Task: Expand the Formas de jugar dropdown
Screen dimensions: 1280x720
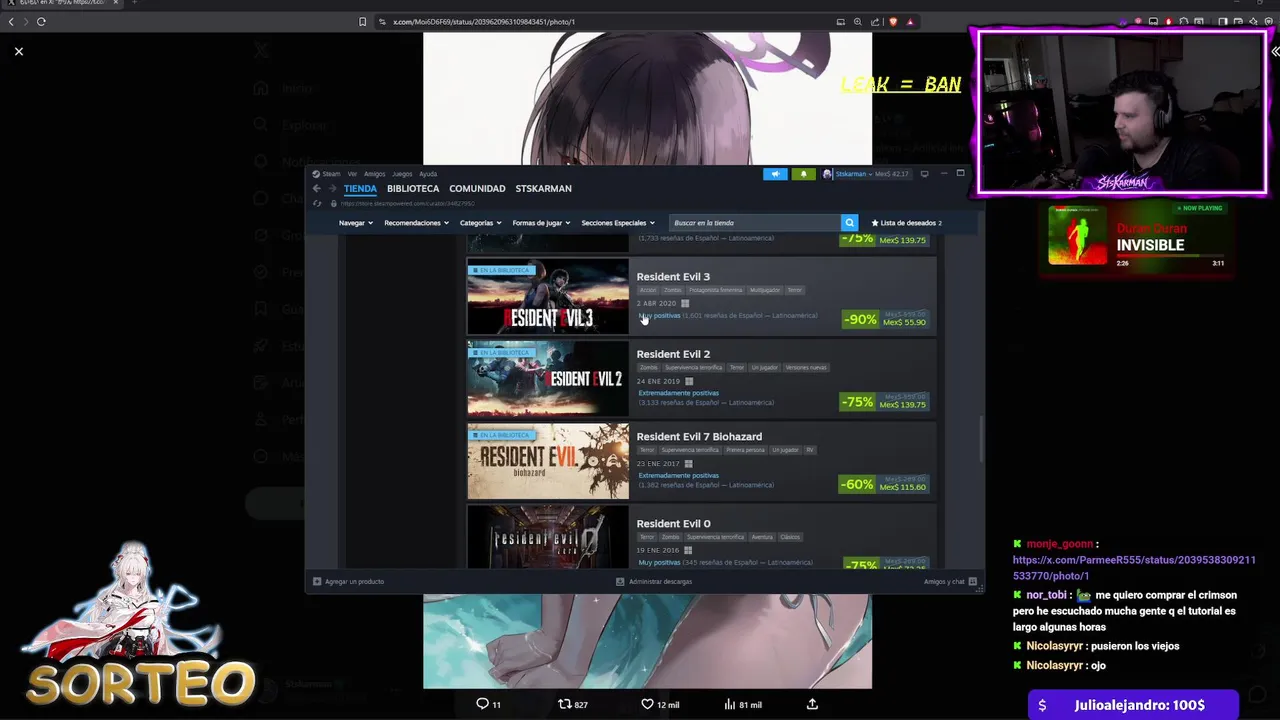Action: (x=541, y=223)
